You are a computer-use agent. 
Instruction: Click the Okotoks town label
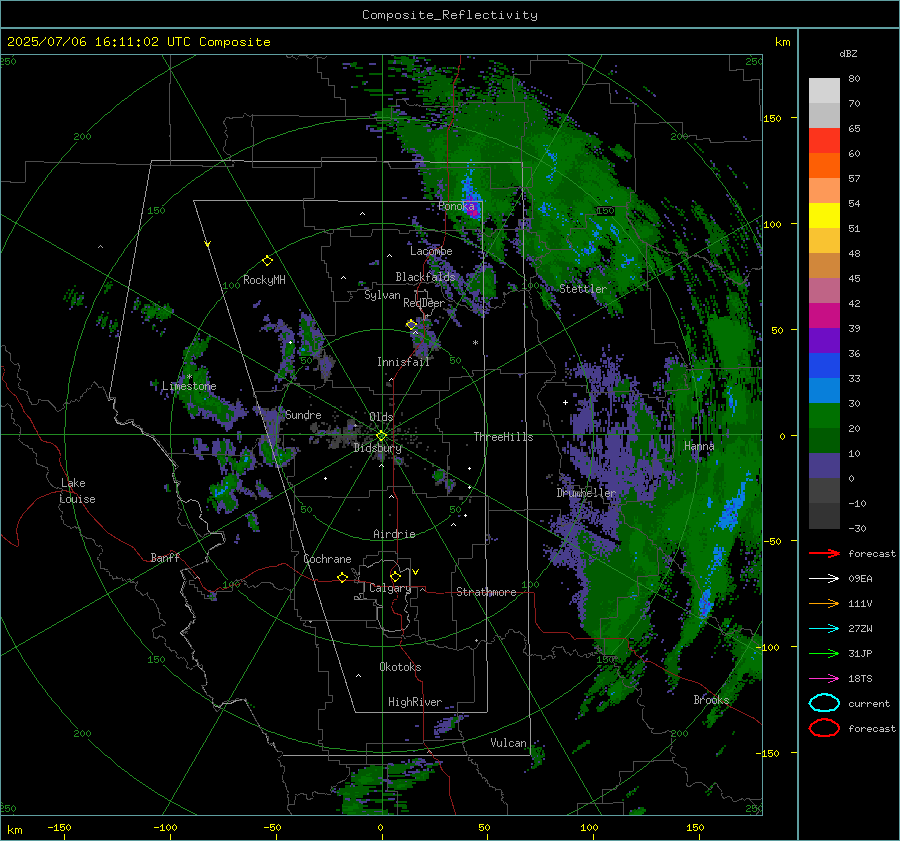coord(400,667)
